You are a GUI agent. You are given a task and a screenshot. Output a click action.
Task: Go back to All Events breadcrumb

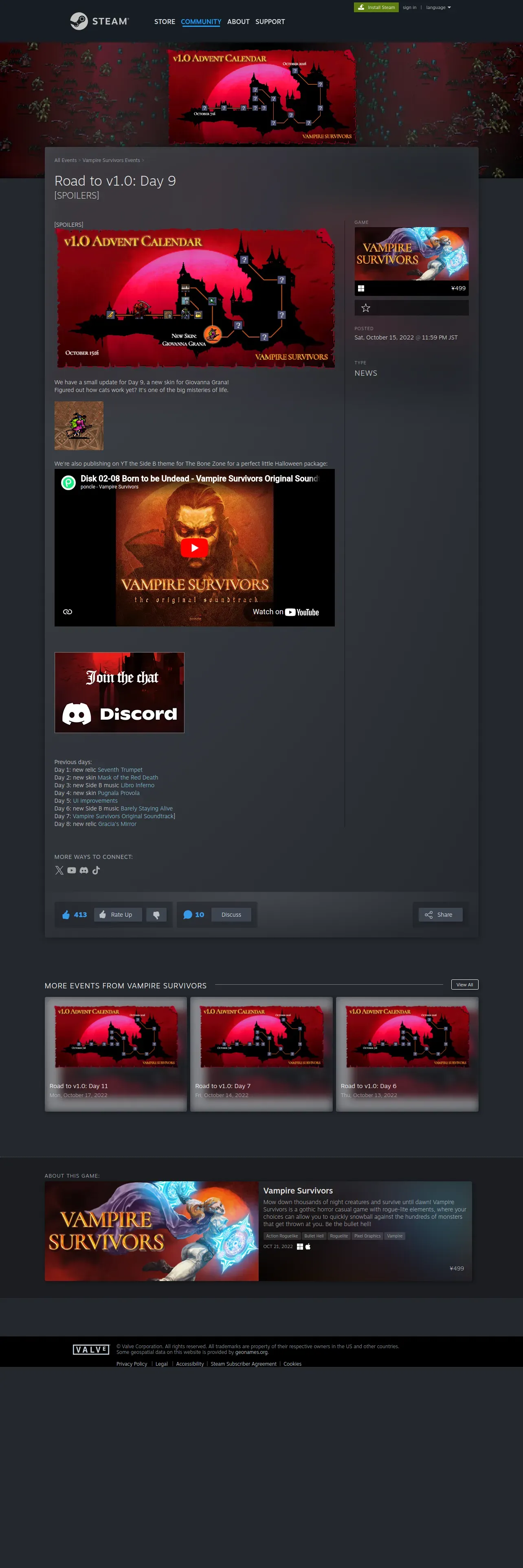pyautogui.click(x=65, y=161)
